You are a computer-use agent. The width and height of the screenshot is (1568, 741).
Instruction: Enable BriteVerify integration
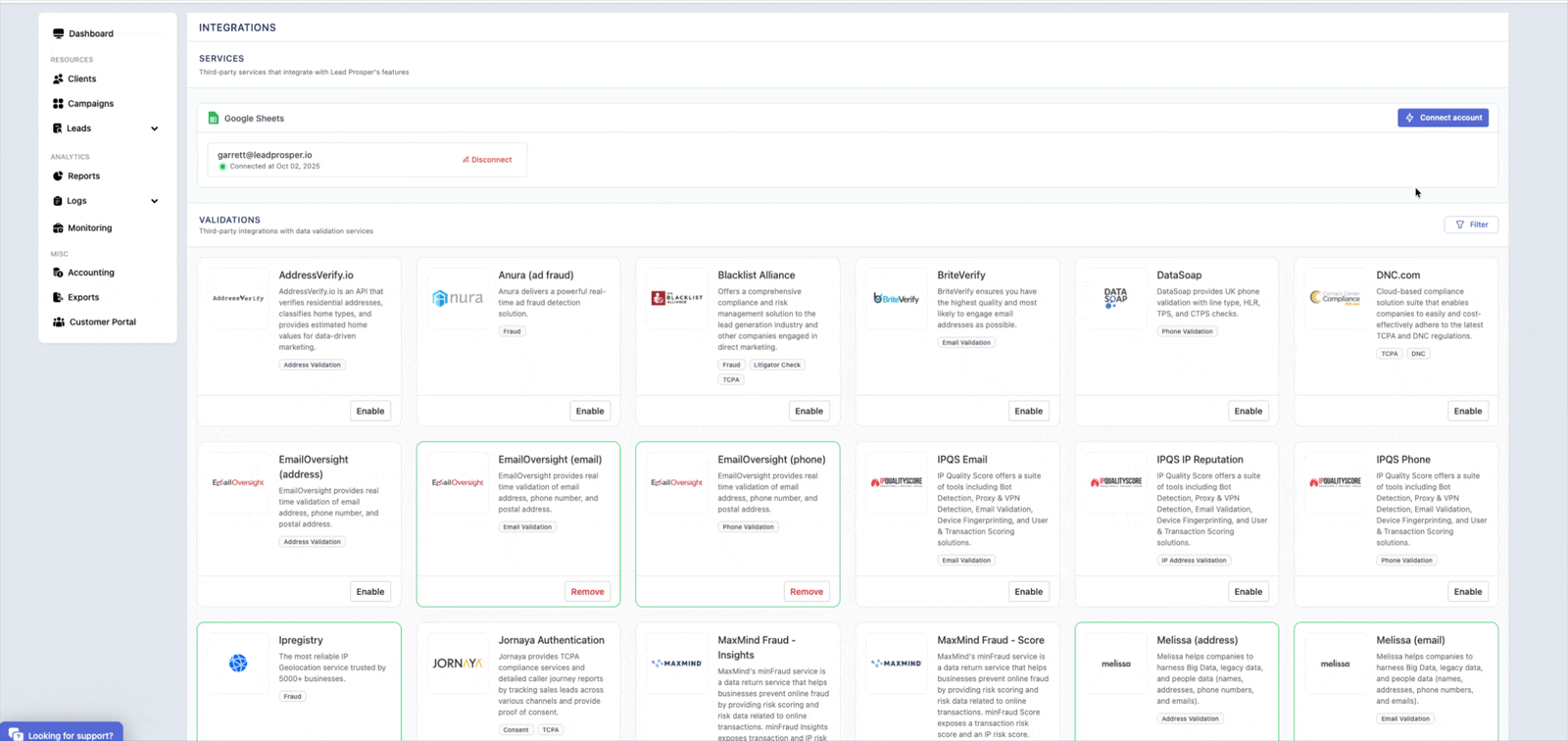tap(1028, 411)
